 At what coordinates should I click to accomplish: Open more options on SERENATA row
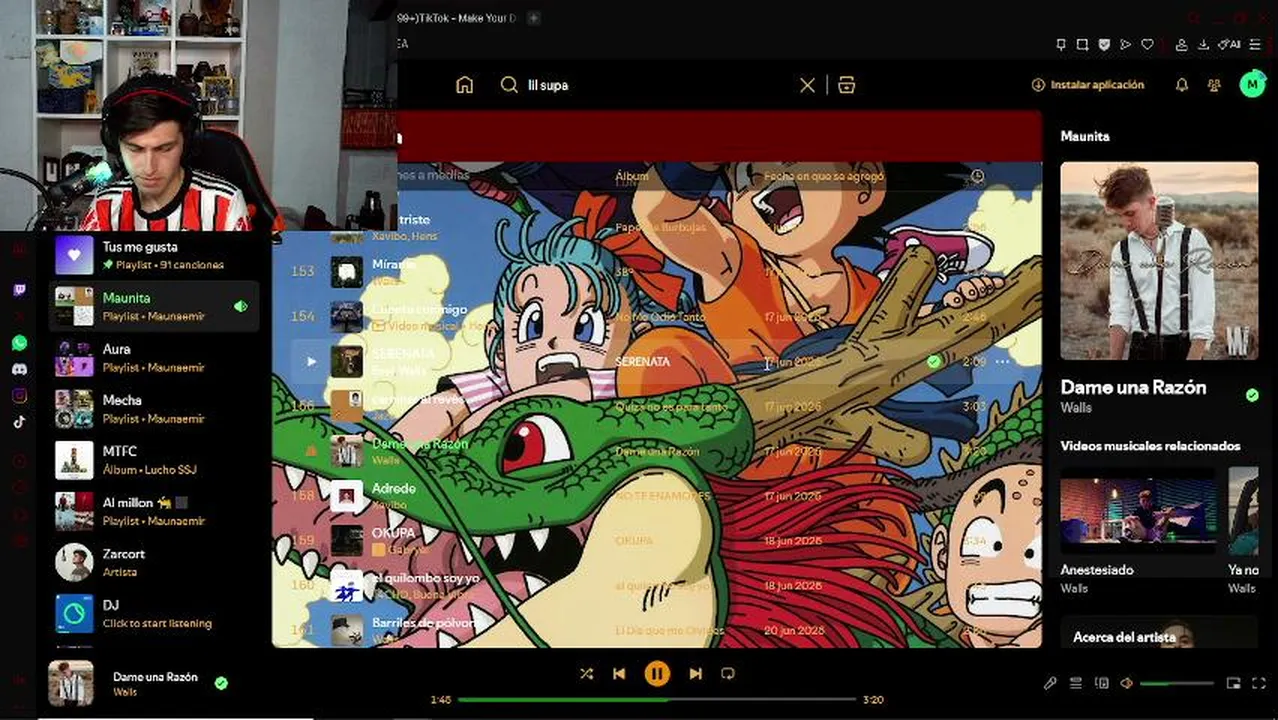pyautogui.click(x=1002, y=361)
